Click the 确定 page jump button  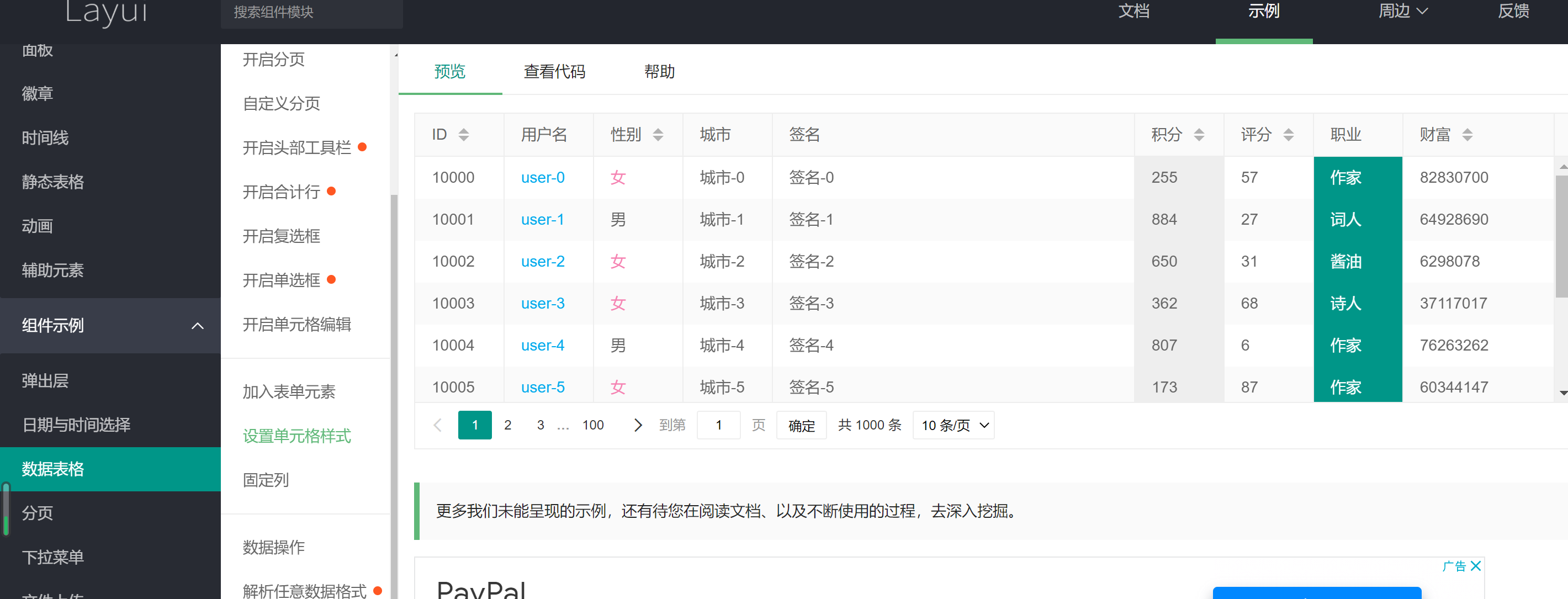(x=801, y=425)
